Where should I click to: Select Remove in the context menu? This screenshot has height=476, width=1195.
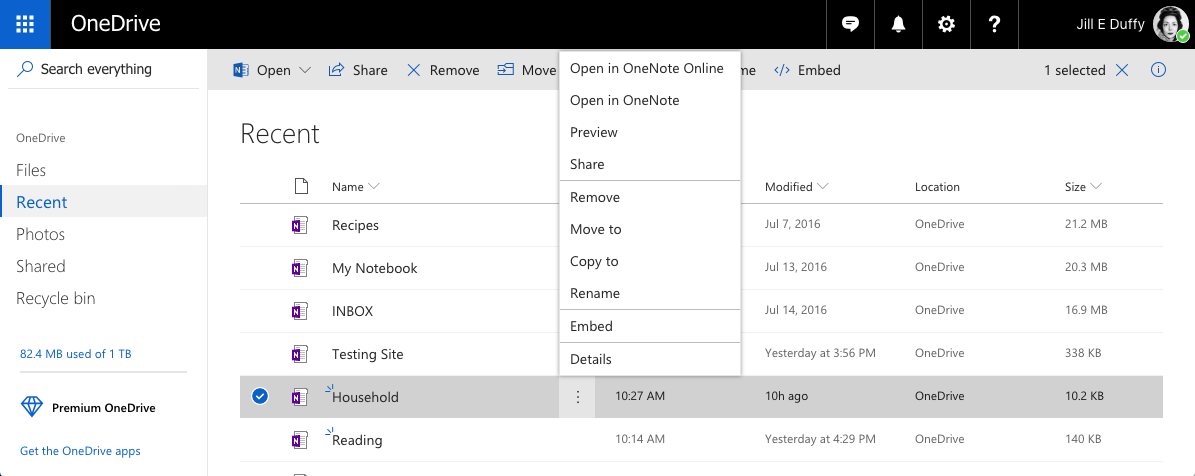pyautogui.click(x=650, y=197)
